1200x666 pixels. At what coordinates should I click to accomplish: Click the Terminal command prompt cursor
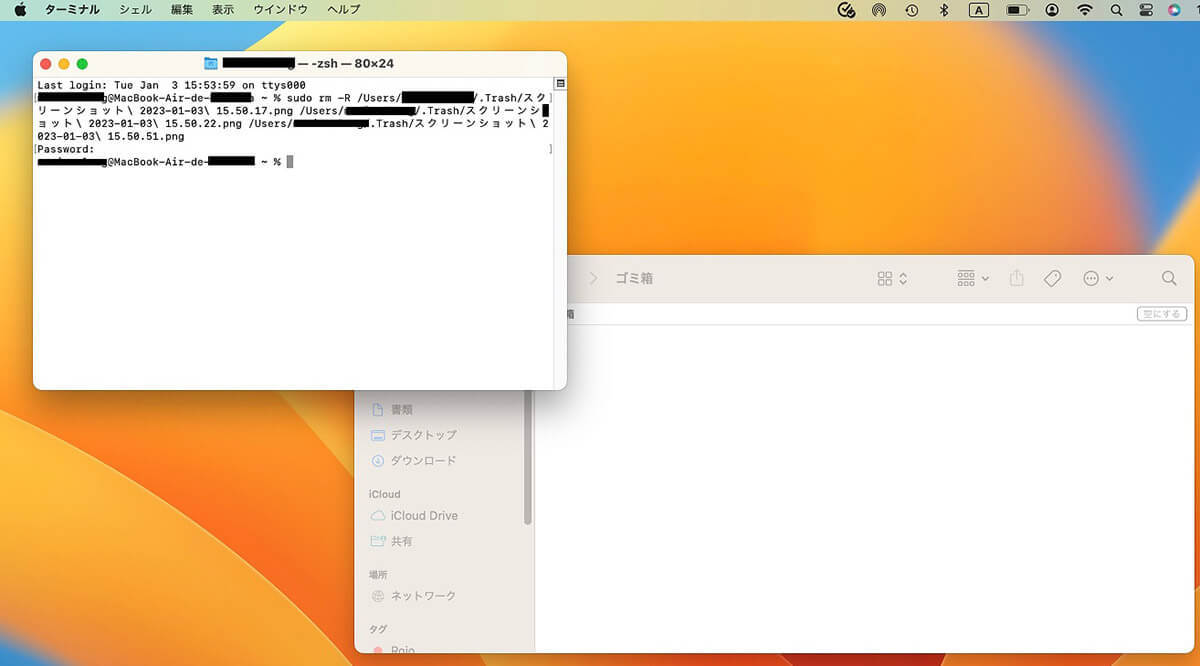click(290, 161)
